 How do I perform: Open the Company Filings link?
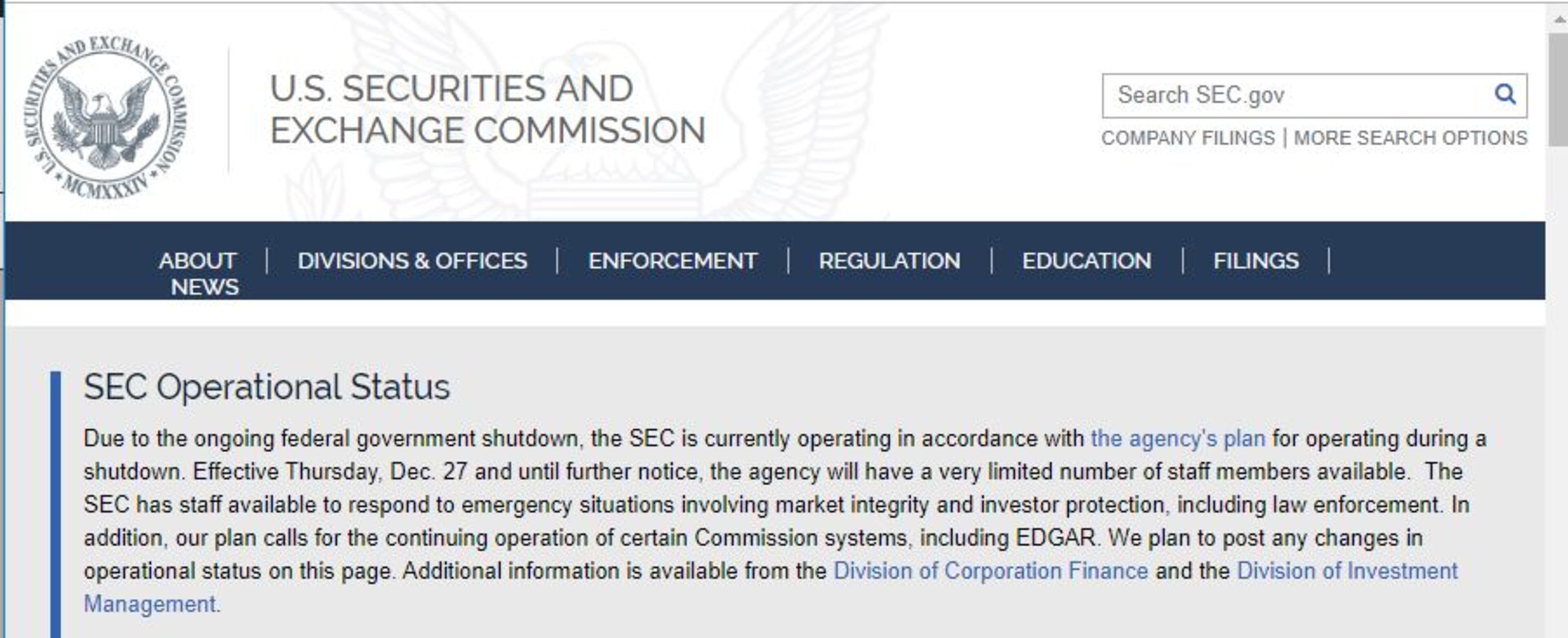[1187, 138]
